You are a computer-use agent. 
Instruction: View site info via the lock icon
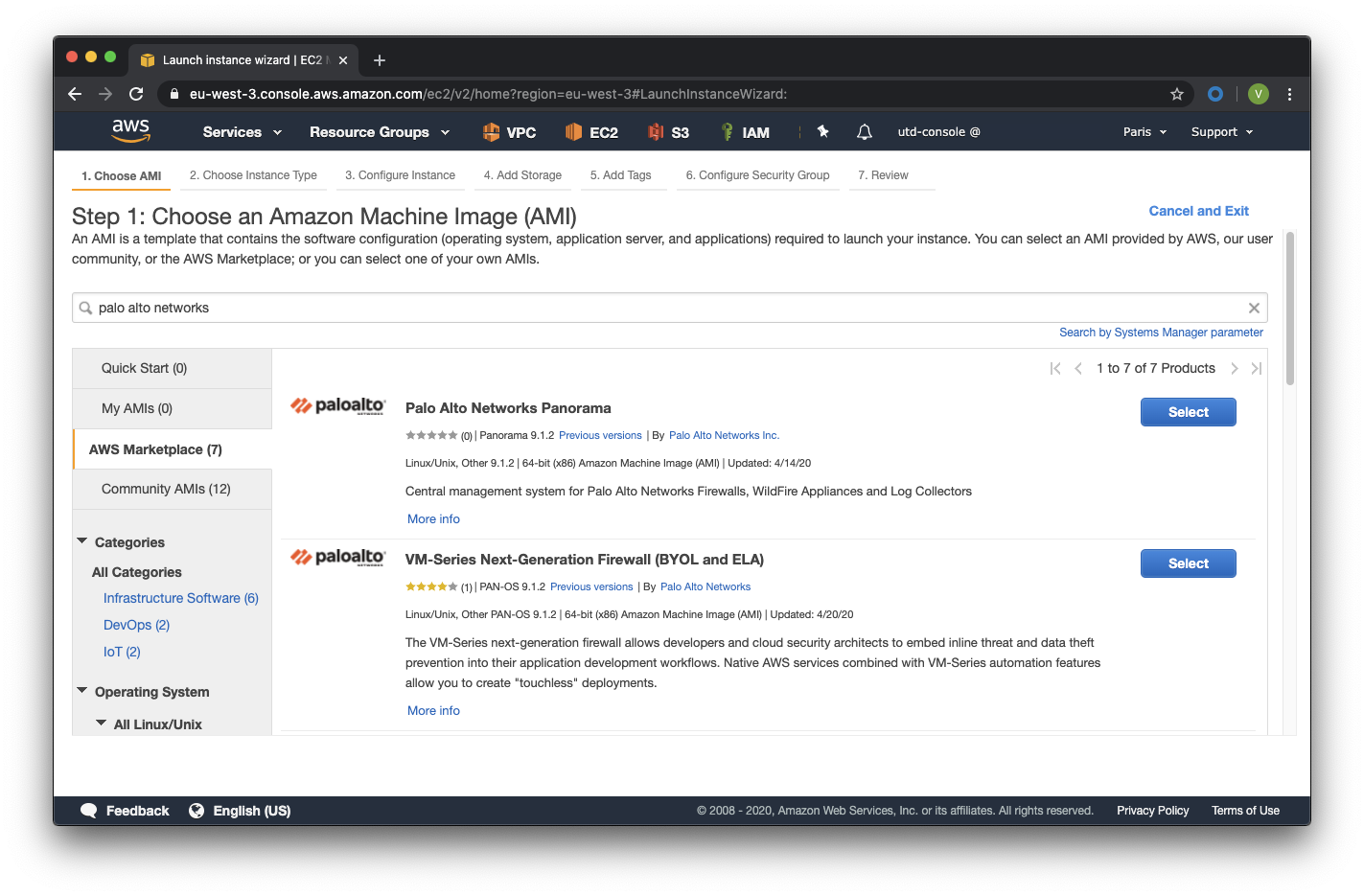173,94
